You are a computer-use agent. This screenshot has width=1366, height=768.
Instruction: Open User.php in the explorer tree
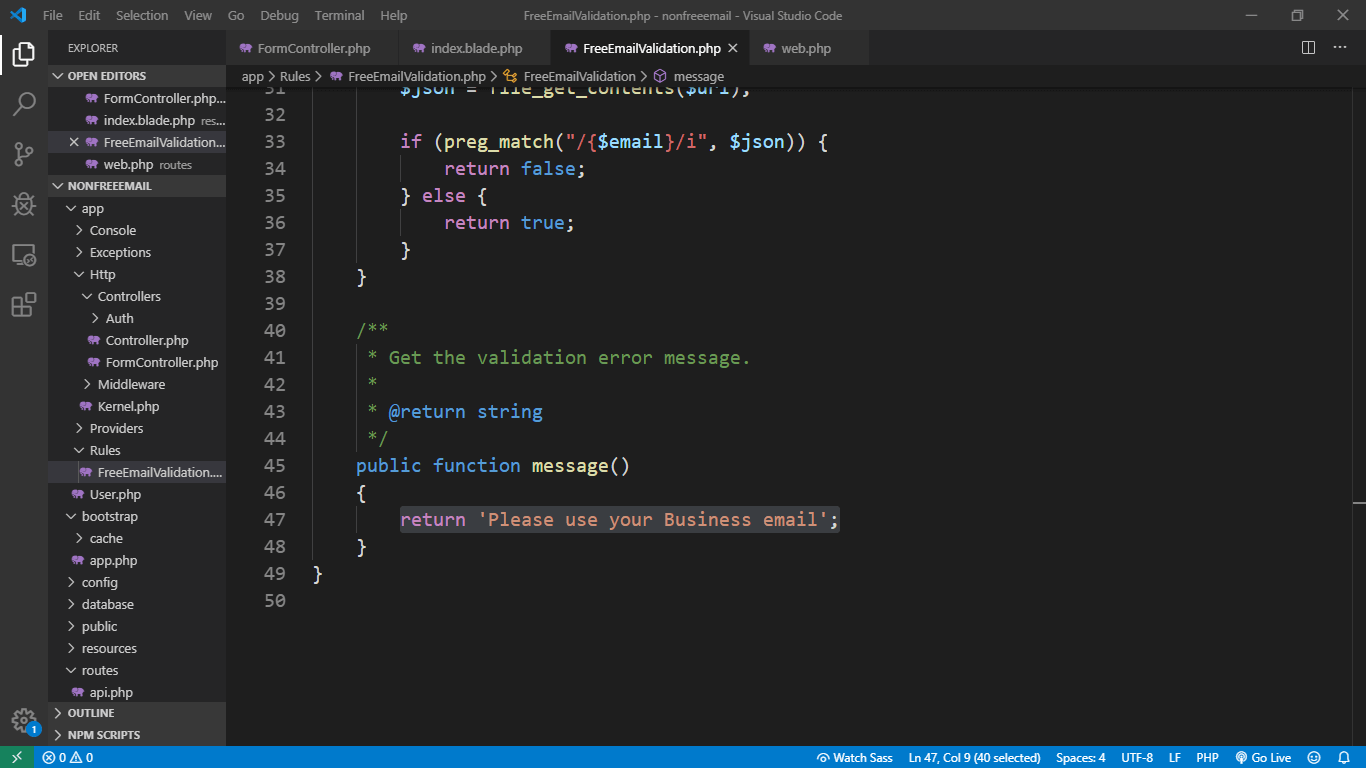pos(115,495)
